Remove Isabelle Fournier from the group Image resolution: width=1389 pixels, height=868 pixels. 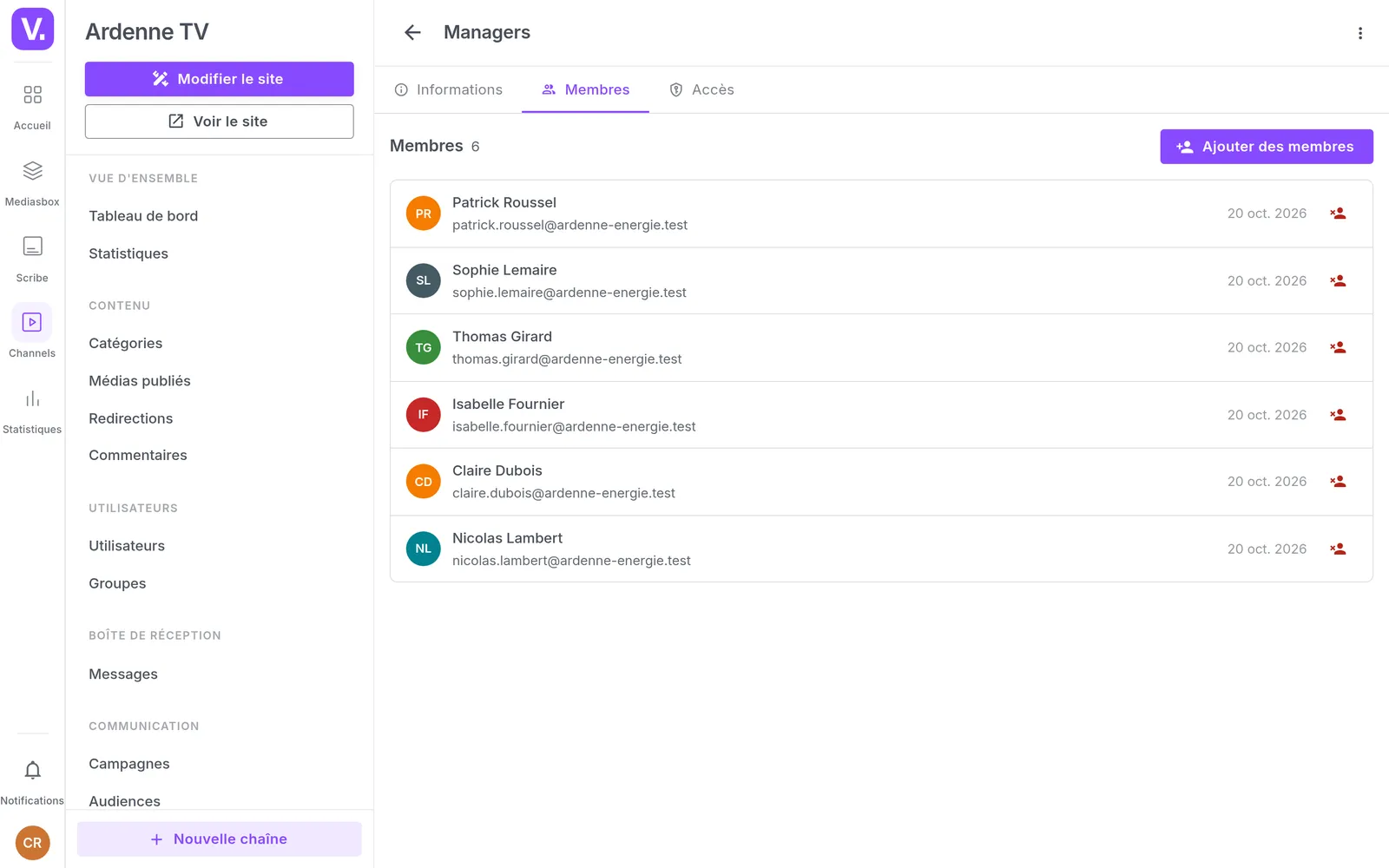point(1338,415)
